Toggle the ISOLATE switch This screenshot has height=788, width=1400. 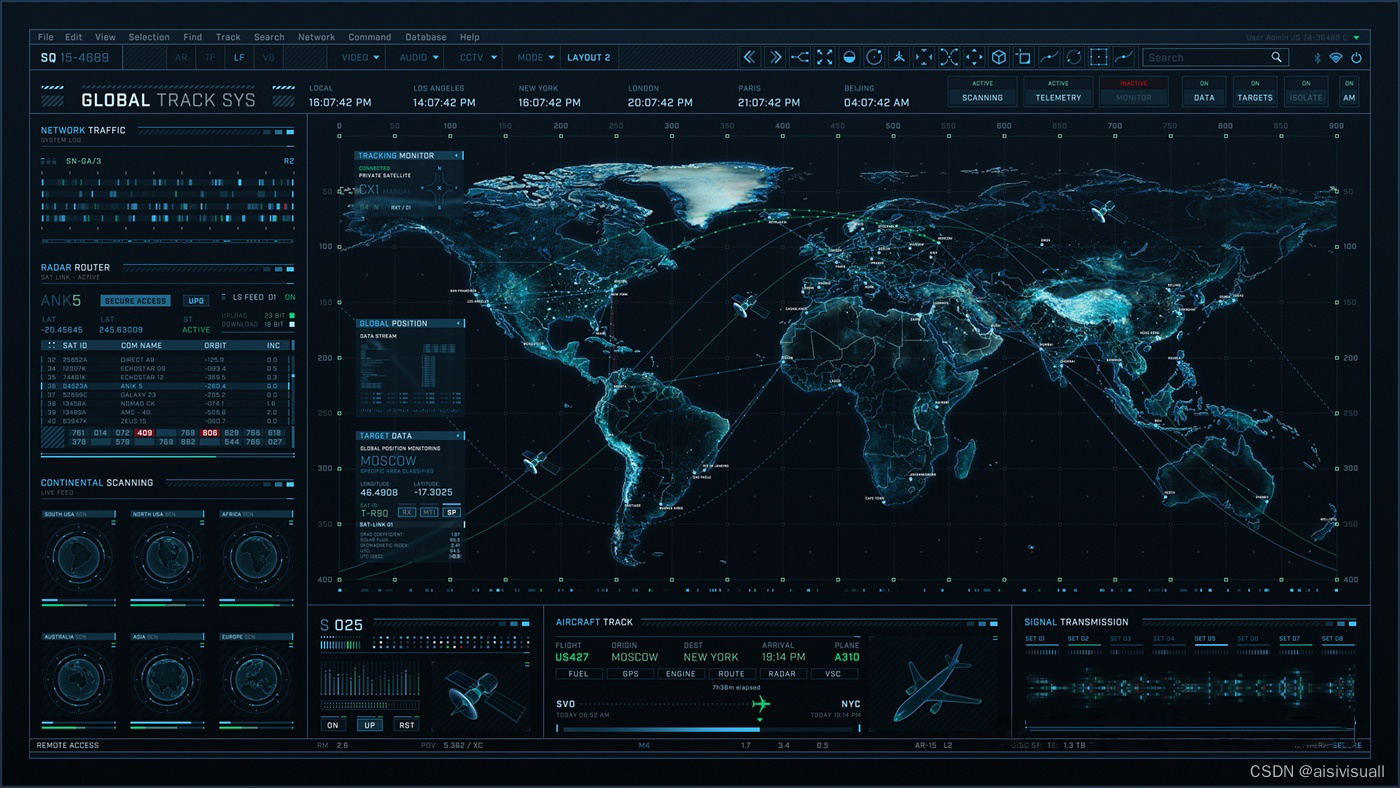point(1306,91)
